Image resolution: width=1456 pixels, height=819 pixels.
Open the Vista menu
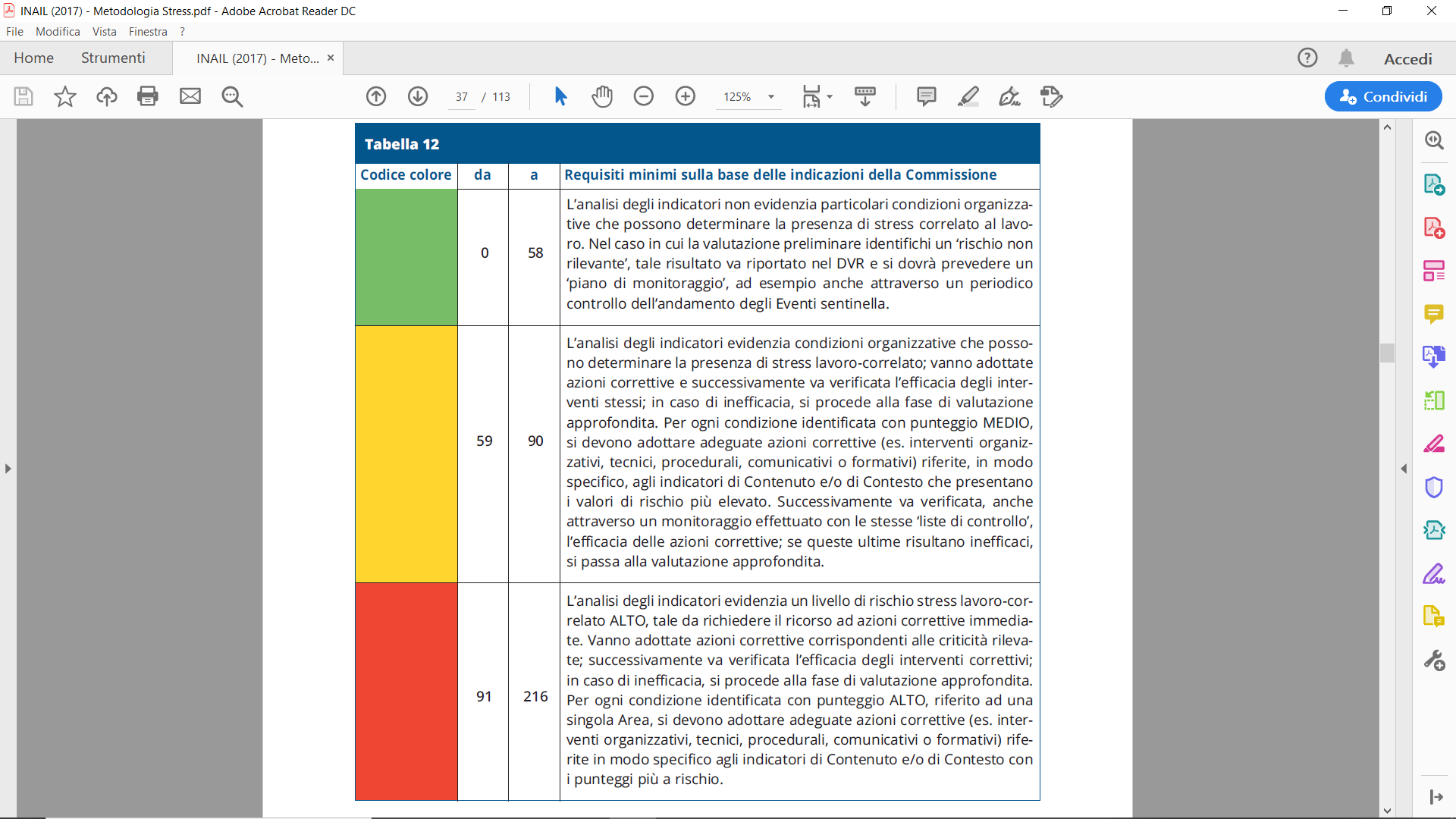coord(104,32)
